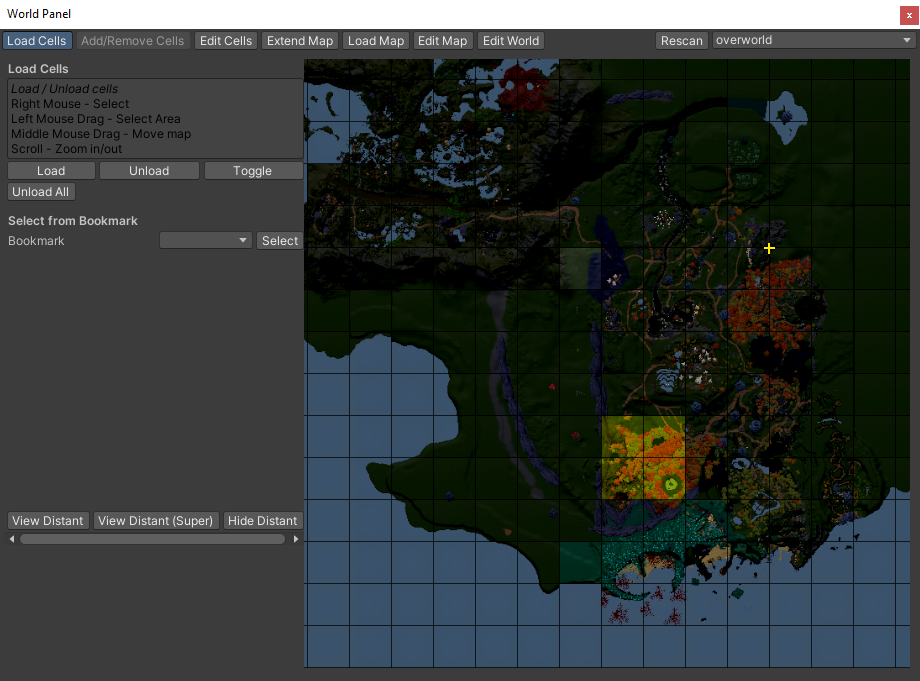Click the Load button
The height and width of the screenshot is (681, 920).
(51, 171)
